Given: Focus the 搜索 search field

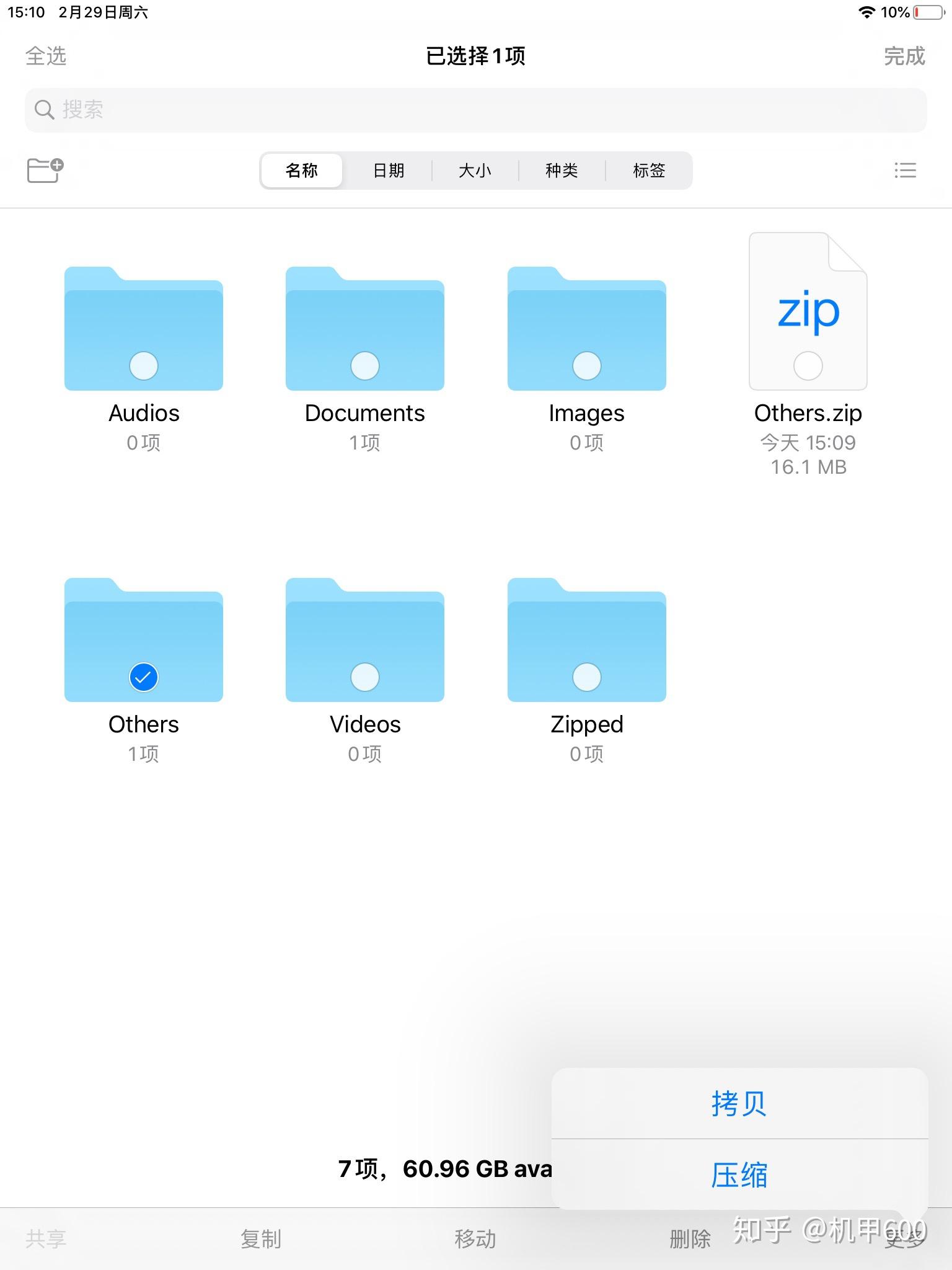Looking at the screenshot, I should click(x=476, y=110).
